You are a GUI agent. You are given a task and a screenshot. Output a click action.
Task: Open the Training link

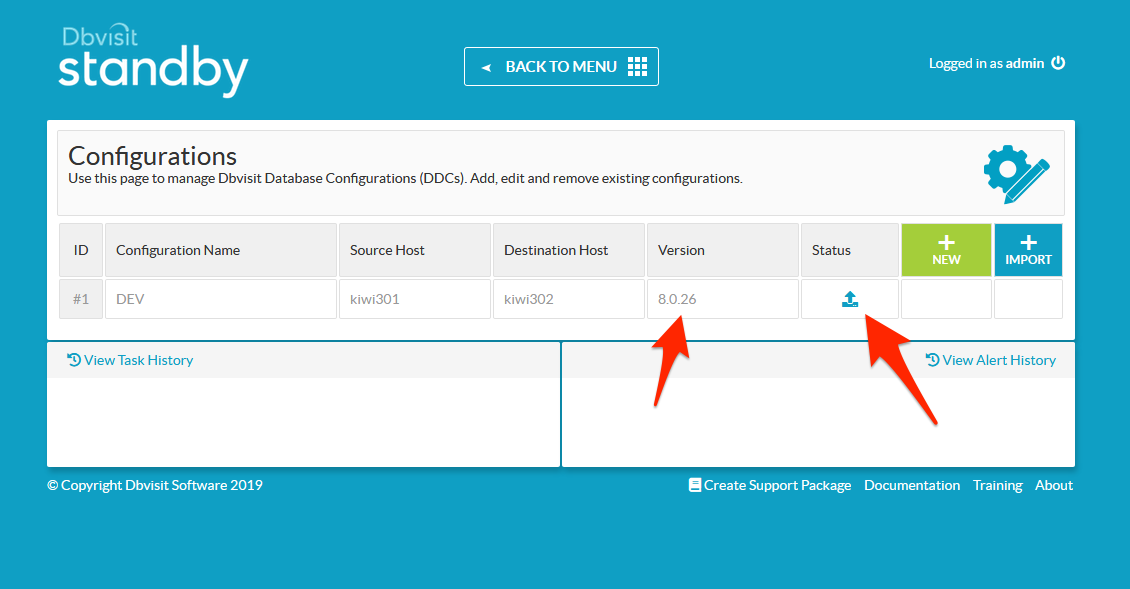coord(997,485)
